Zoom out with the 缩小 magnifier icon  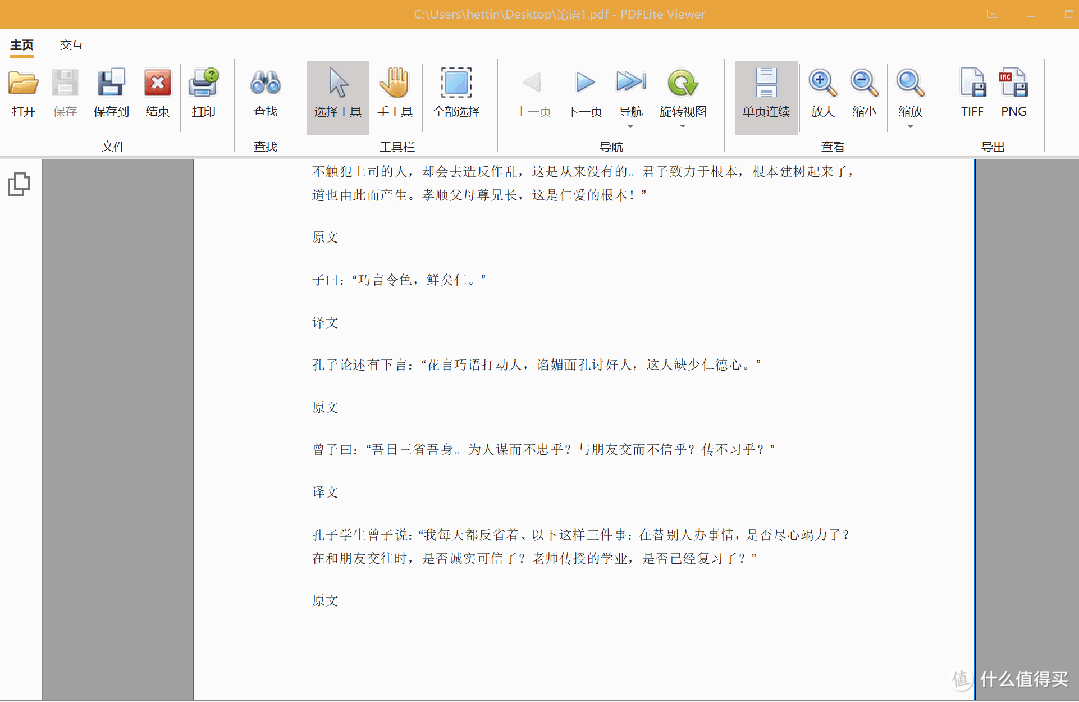[x=864, y=83]
